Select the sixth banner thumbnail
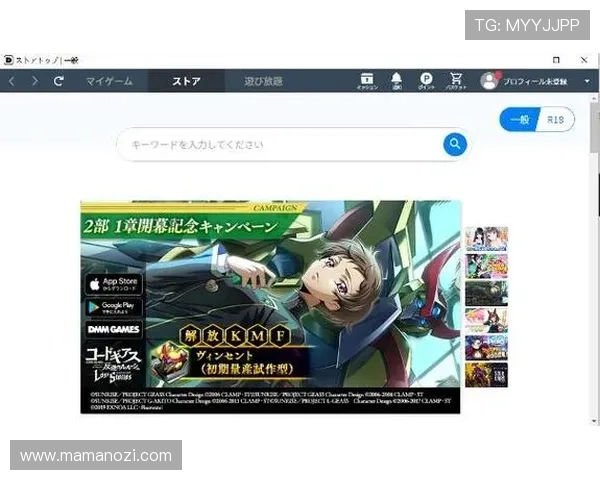 coord(486,375)
